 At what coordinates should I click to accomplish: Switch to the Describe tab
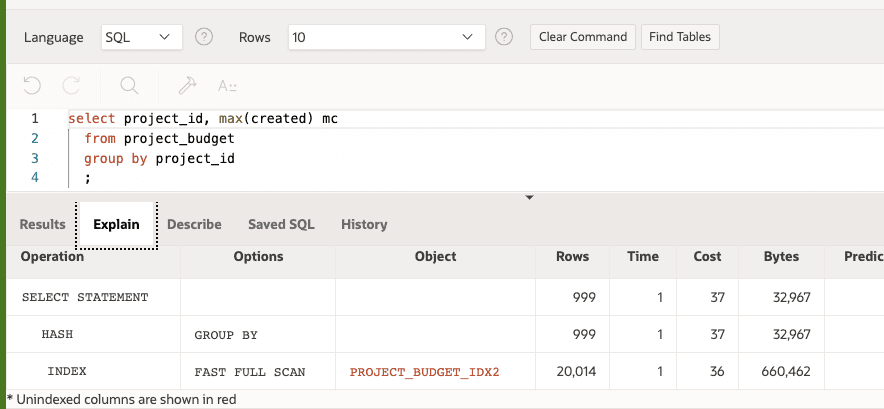click(195, 225)
